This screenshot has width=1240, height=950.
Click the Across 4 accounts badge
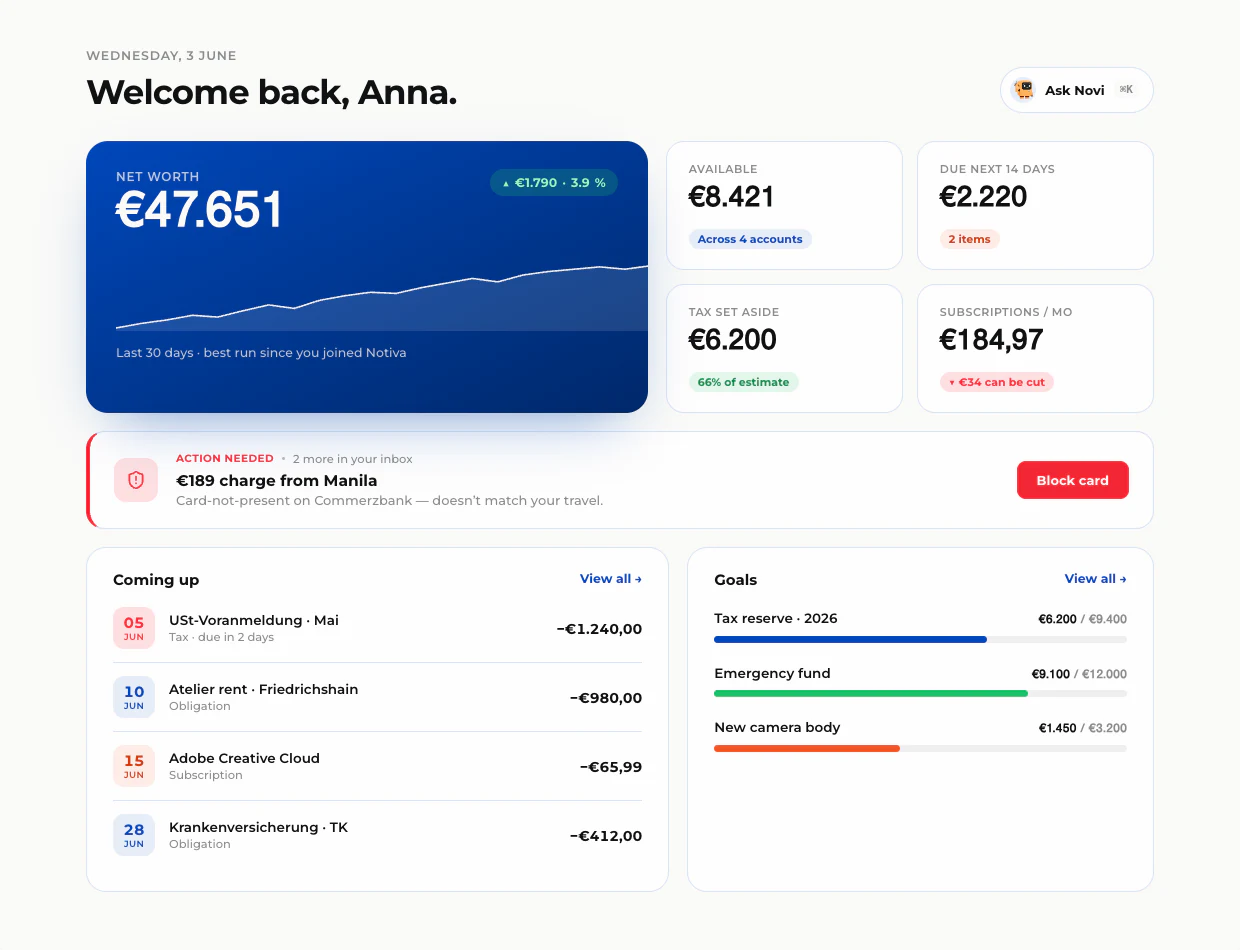[x=750, y=239]
